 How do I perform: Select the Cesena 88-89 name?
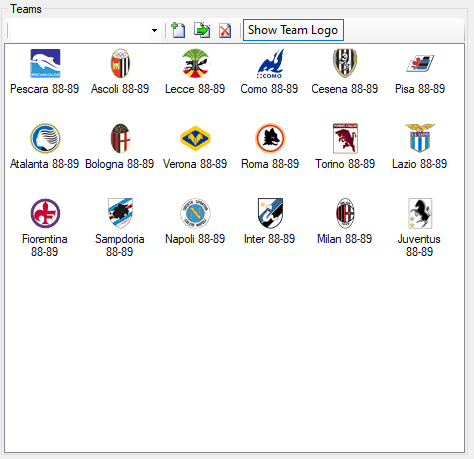[345, 89]
